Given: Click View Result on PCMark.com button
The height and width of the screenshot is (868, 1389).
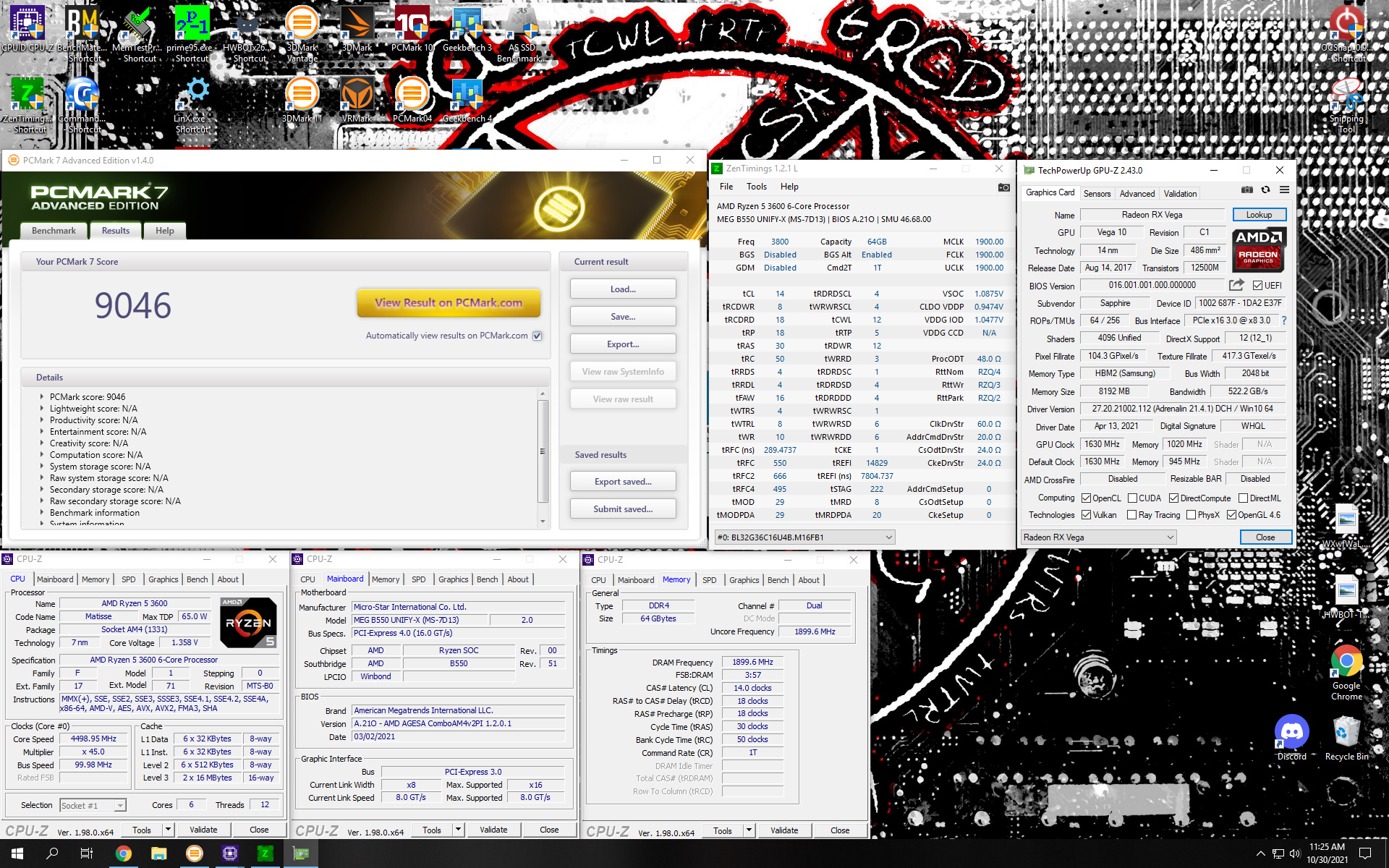Looking at the screenshot, I should coord(449,303).
